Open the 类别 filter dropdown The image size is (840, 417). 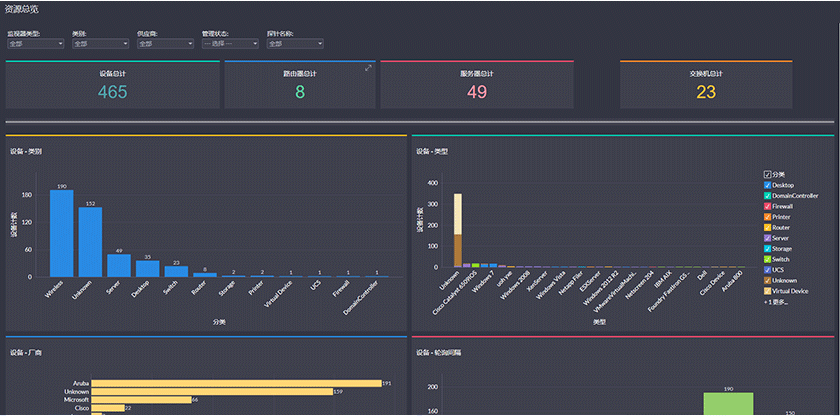pos(101,44)
